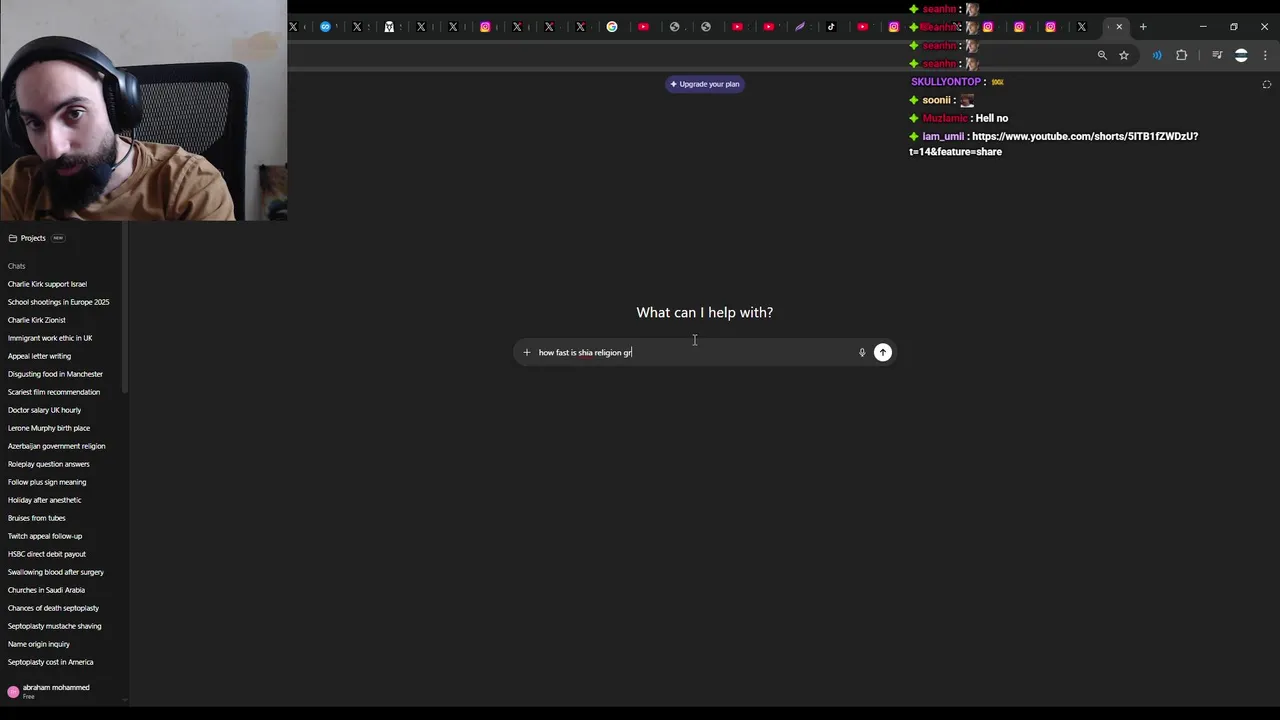Open chat 'Holiday after anesthetic'
1280x720 pixels.
tap(44, 500)
